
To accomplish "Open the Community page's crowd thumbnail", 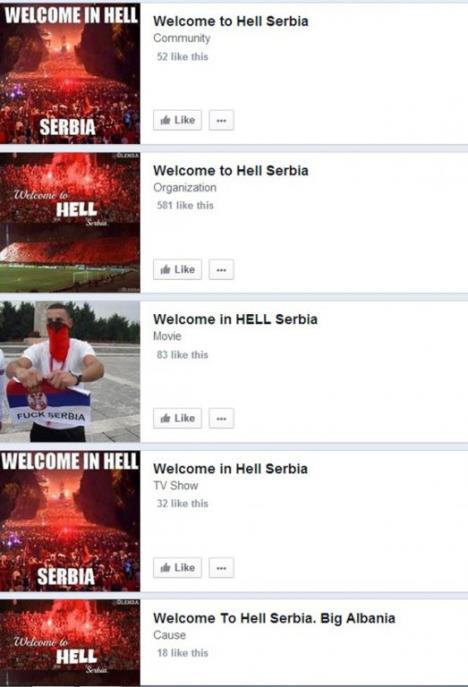I will click(70, 74).
